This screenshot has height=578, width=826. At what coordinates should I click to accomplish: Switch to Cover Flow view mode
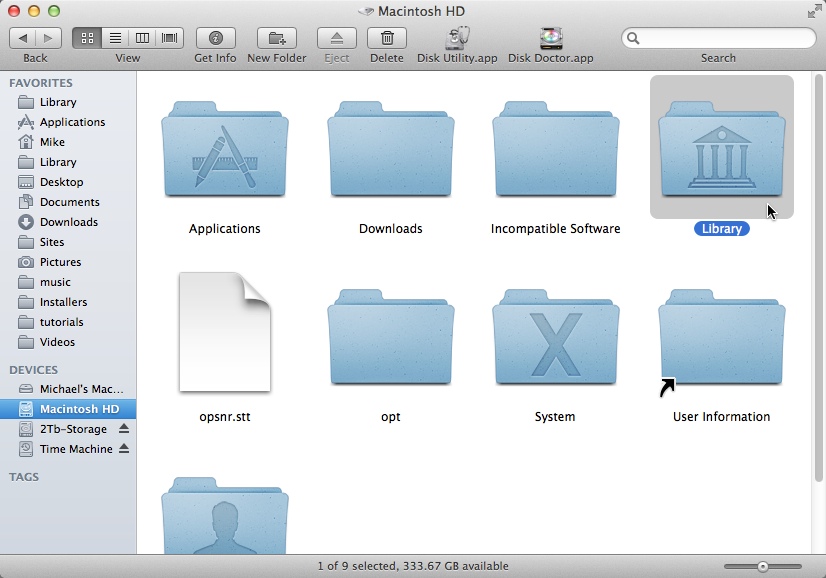pos(170,38)
